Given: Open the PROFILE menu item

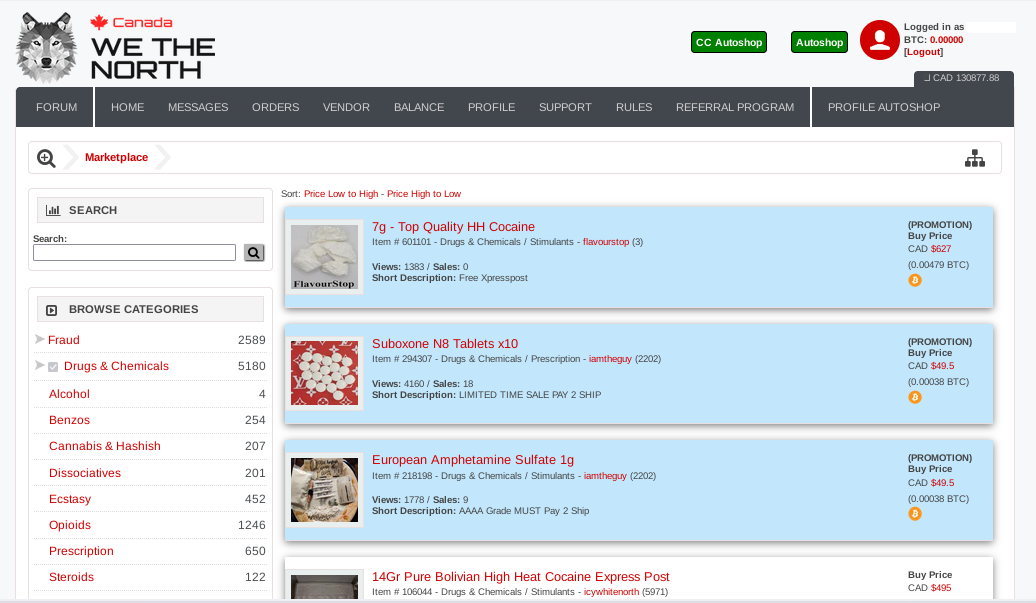Looking at the screenshot, I should (x=492, y=107).
